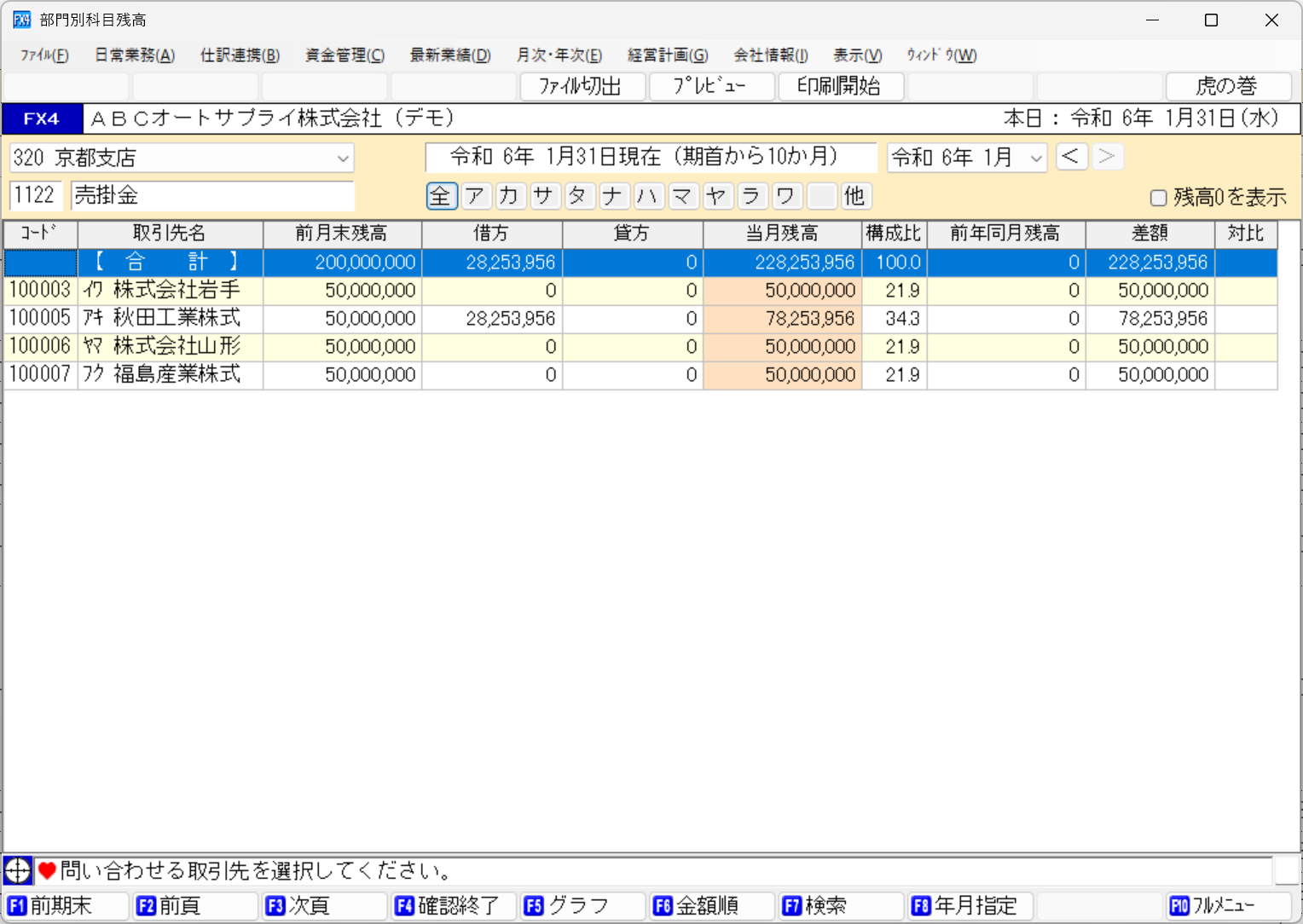
Task: Click the crosshair icon in the status bar
Action: tap(17, 870)
